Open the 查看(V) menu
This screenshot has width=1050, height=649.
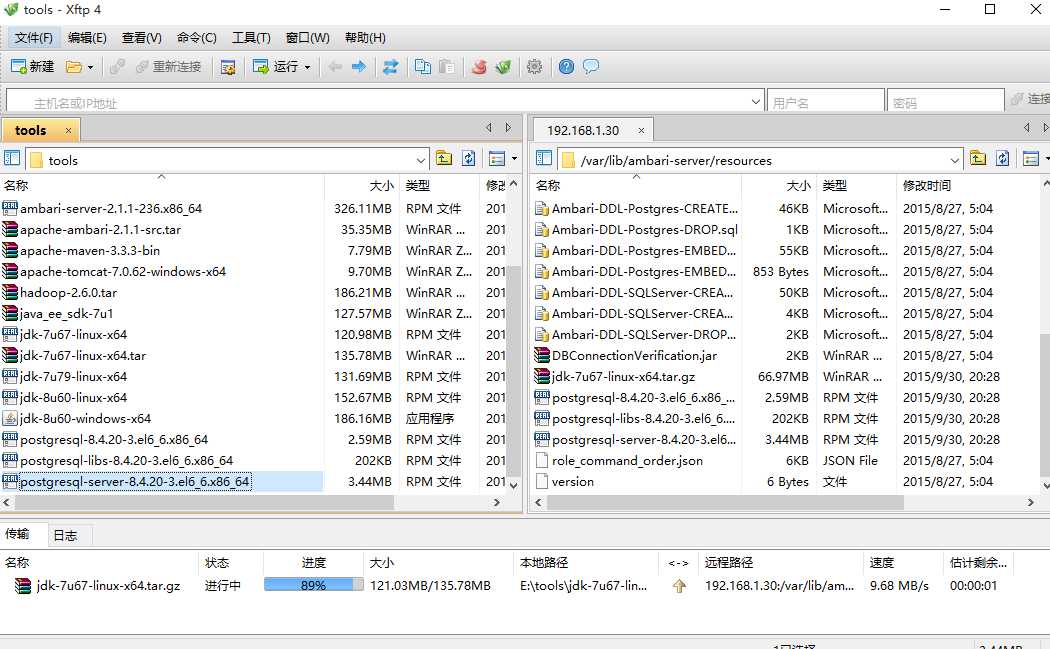[x=141, y=38]
